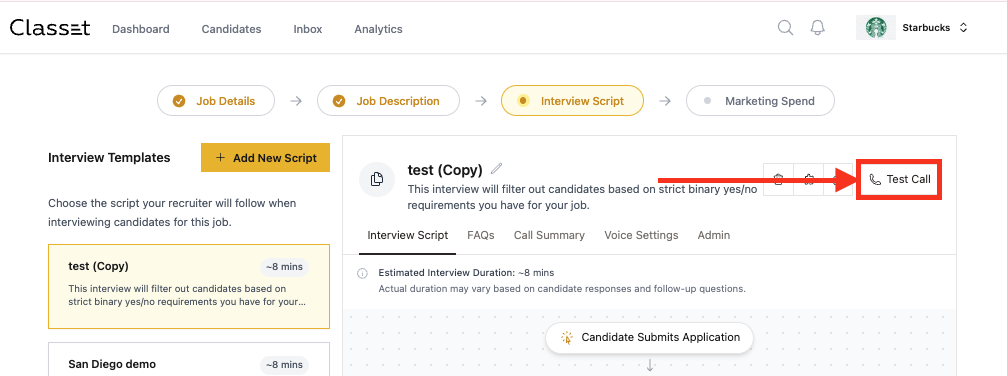
Task: Click the sparkle cursor icon on Candidate Submits Application
Action: (566, 337)
